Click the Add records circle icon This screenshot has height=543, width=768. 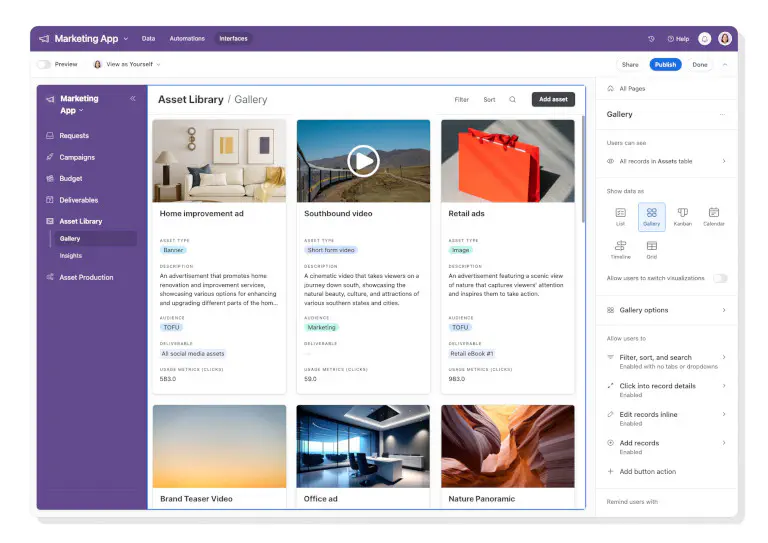tap(610, 443)
